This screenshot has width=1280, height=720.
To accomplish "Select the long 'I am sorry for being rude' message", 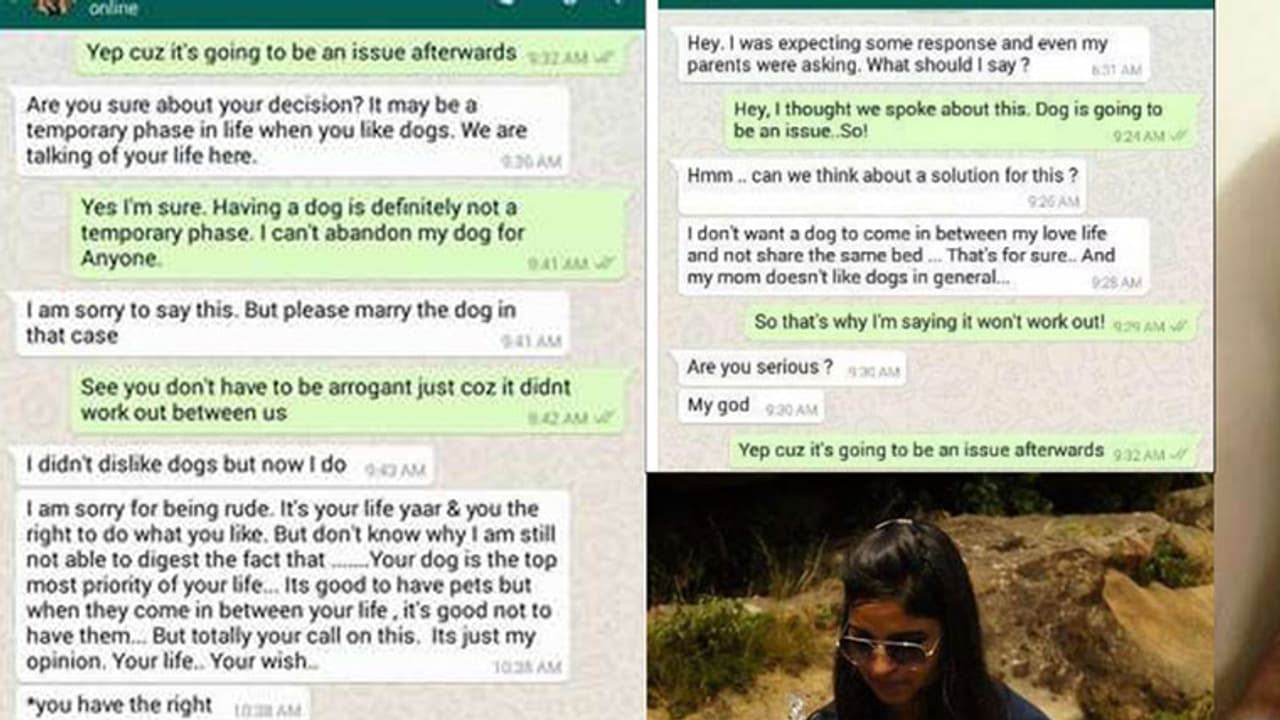I will pos(292,586).
